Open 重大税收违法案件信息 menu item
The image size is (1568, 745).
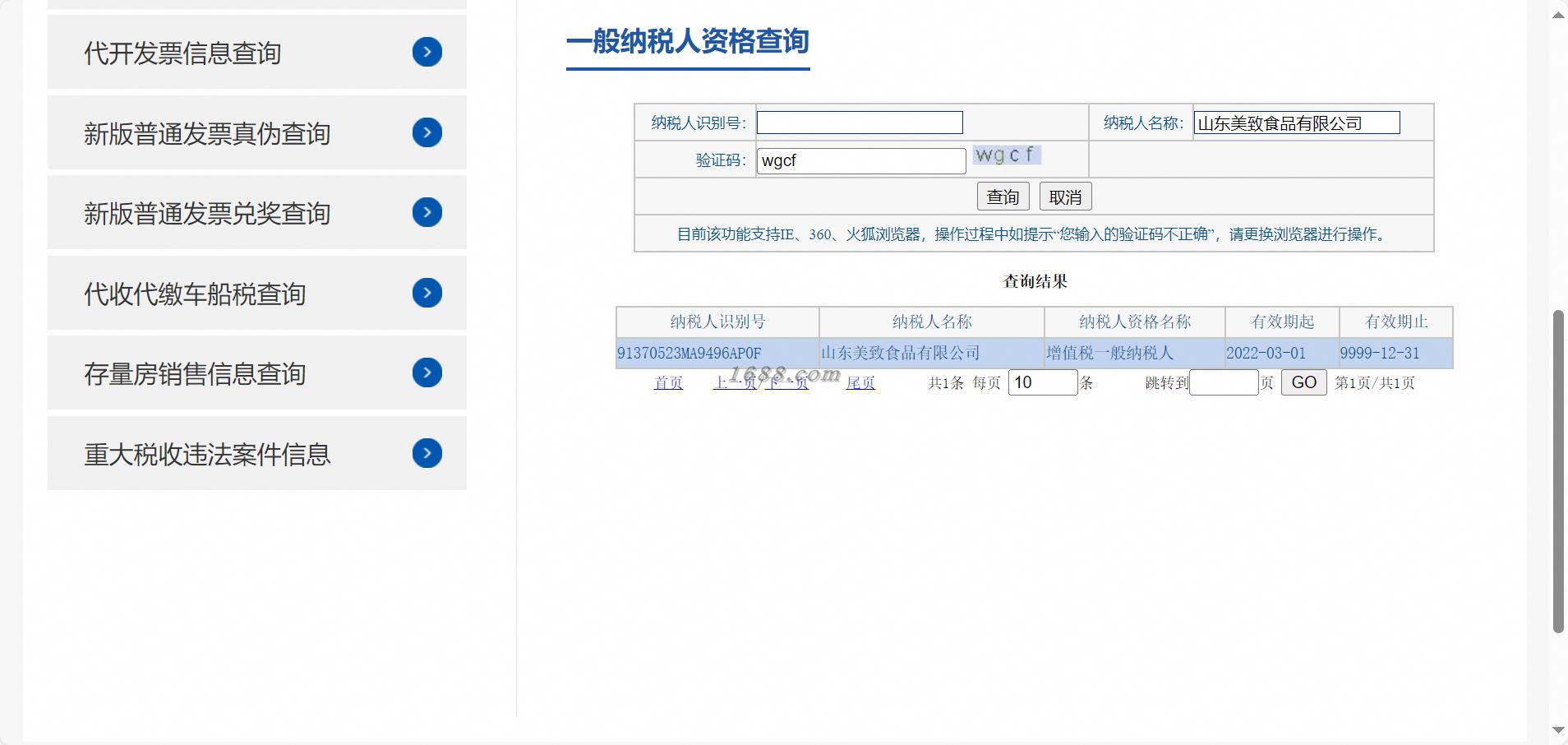coord(257,453)
